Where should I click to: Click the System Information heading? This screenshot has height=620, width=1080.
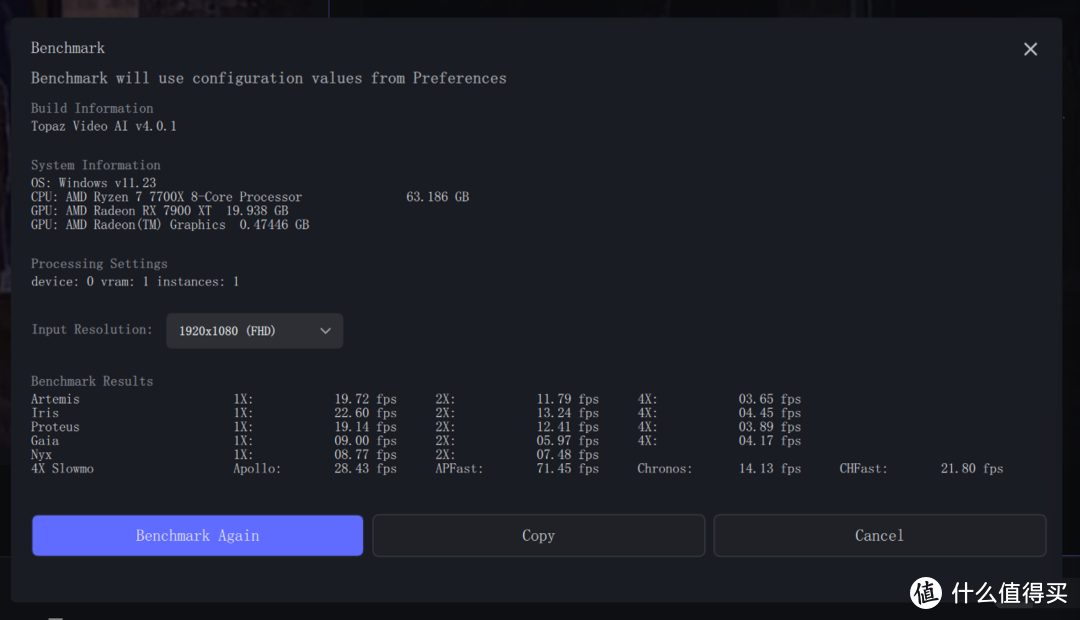click(95, 165)
